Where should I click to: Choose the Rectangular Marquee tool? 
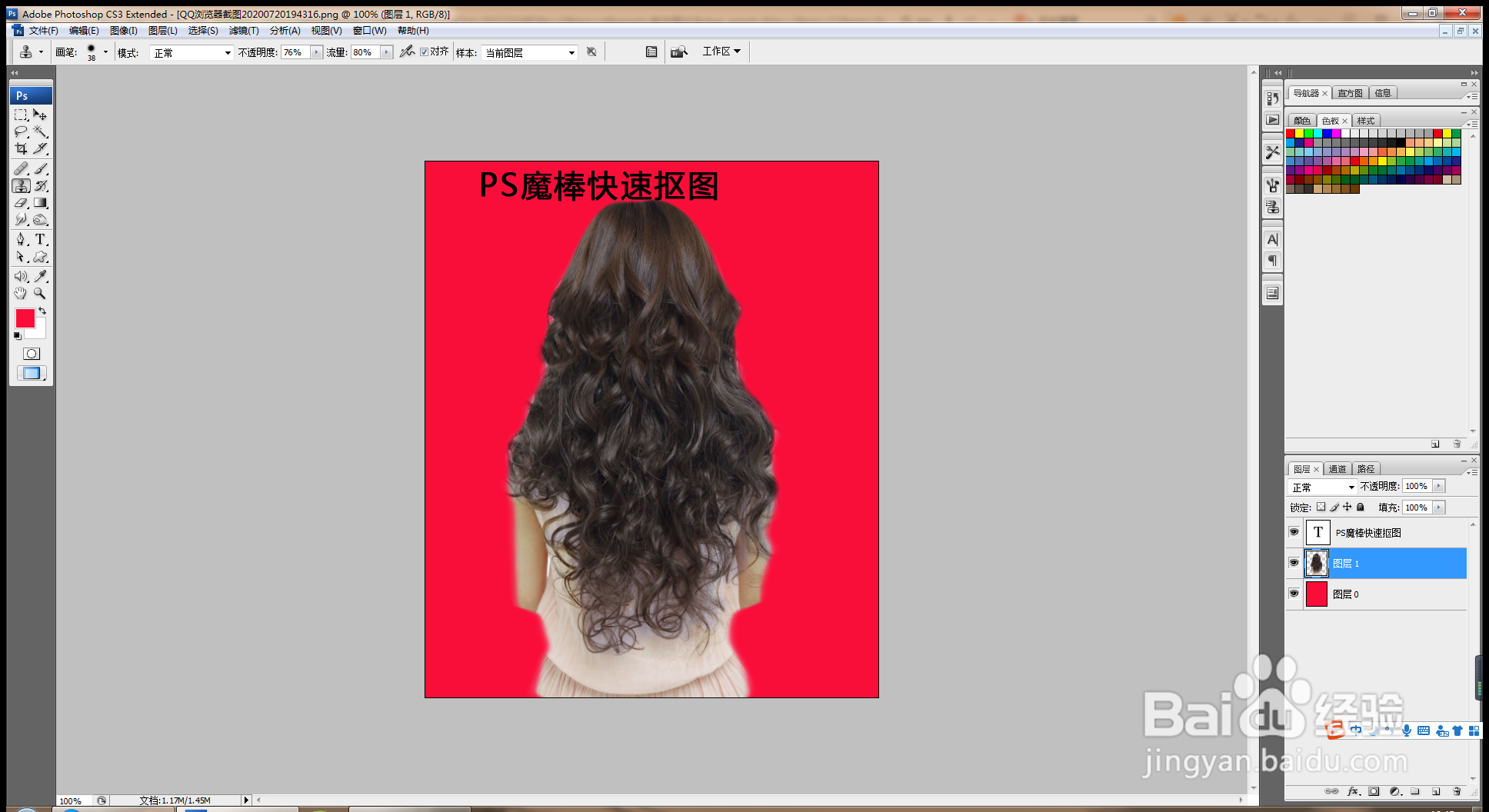21,115
